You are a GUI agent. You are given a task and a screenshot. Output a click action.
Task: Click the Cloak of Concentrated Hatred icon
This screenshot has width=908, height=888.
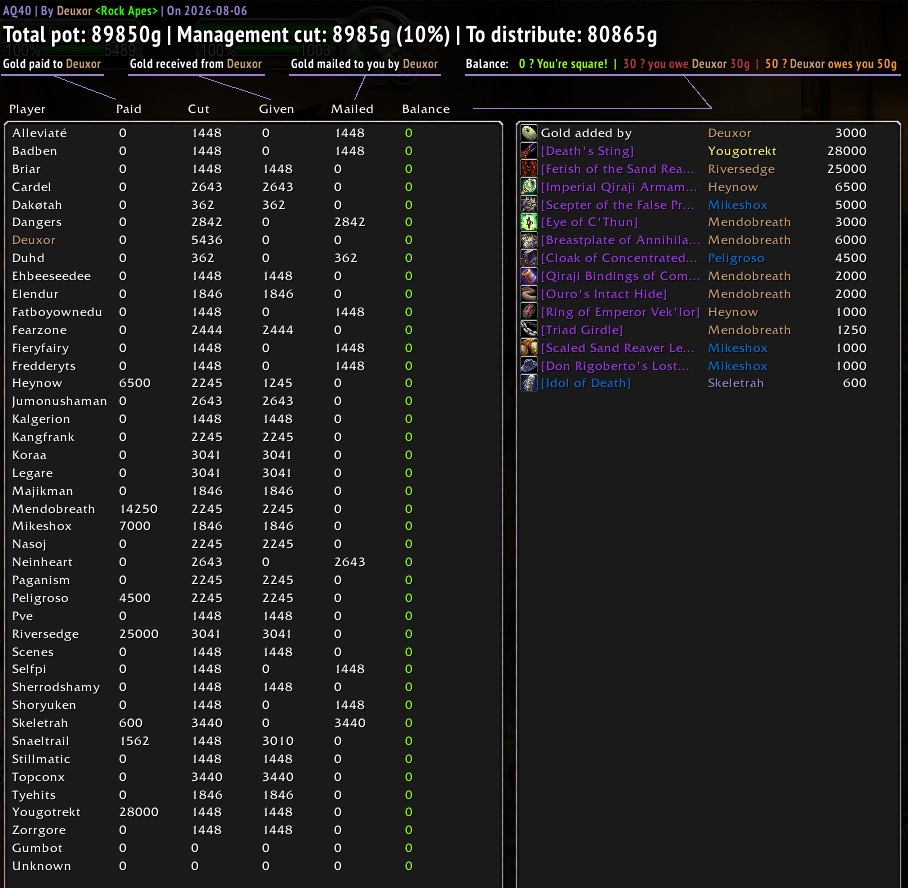[x=529, y=258]
